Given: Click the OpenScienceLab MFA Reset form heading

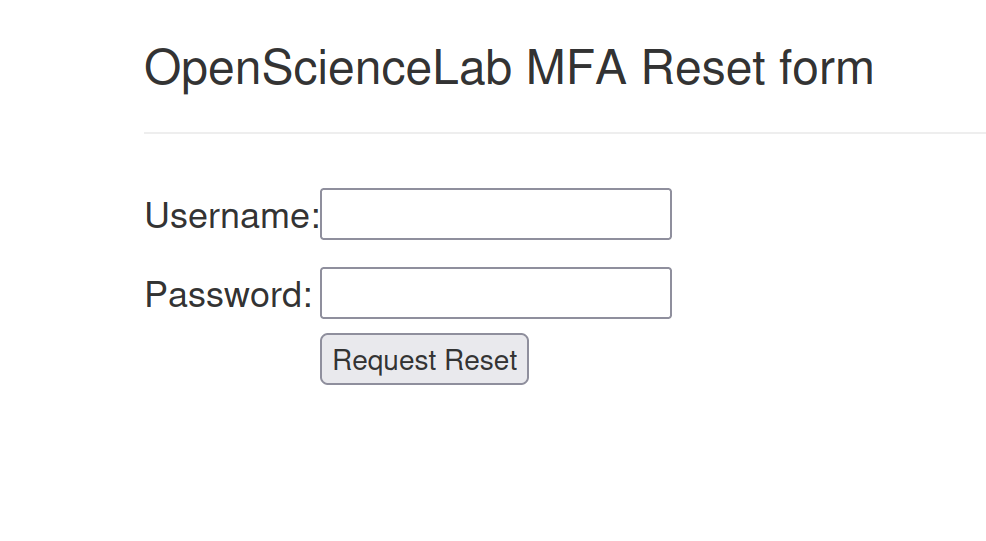Looking at the screenshot, I should [509, 69].
